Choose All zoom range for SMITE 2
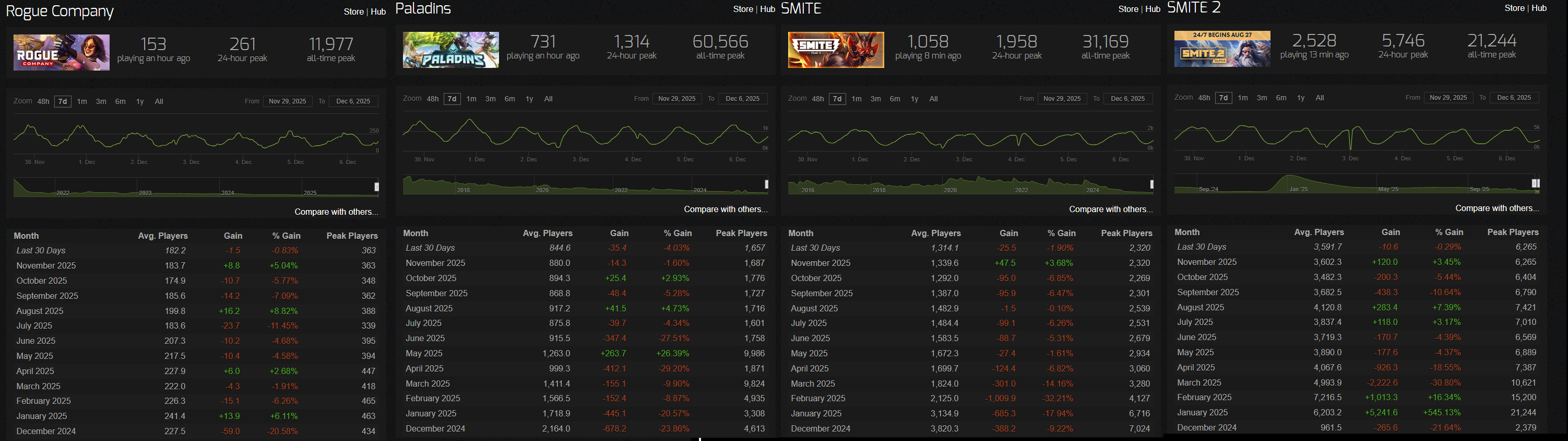This screenshot has width=1568, height=441. [x=1319, y=98]
